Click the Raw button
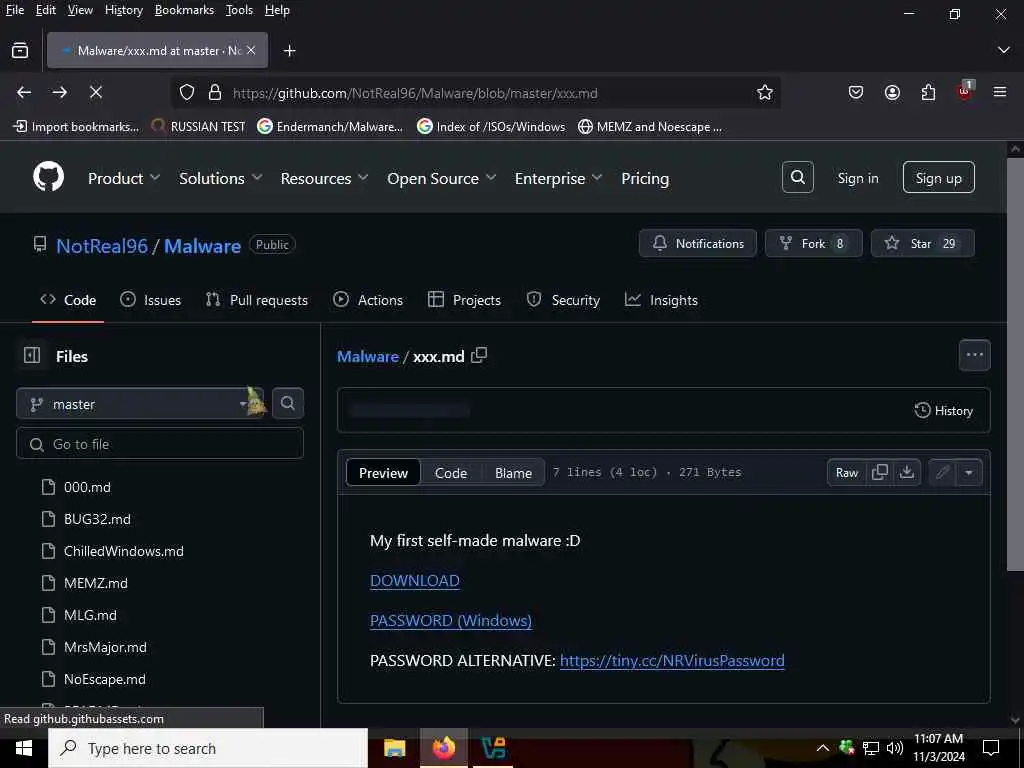Image resolution: width=1024 pixels, height=768 pixels. tap(847, 472)
